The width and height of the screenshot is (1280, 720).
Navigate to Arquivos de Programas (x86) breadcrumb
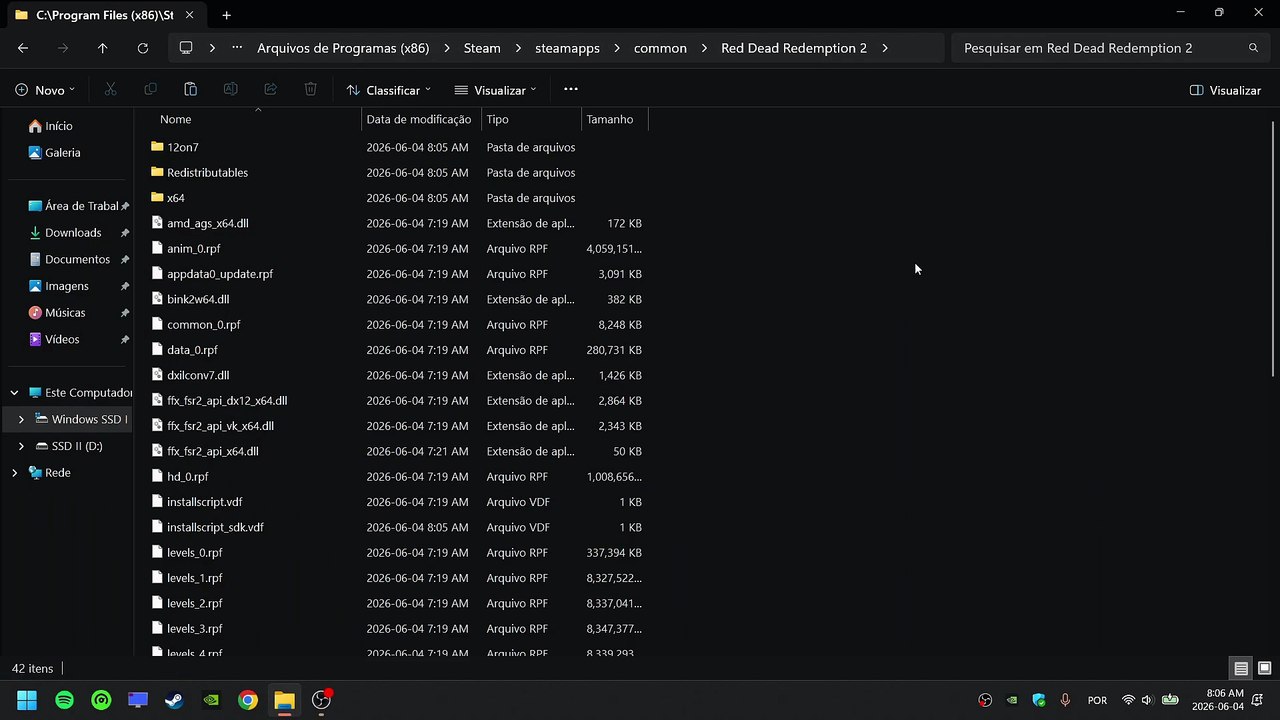[x=343, y=48]
